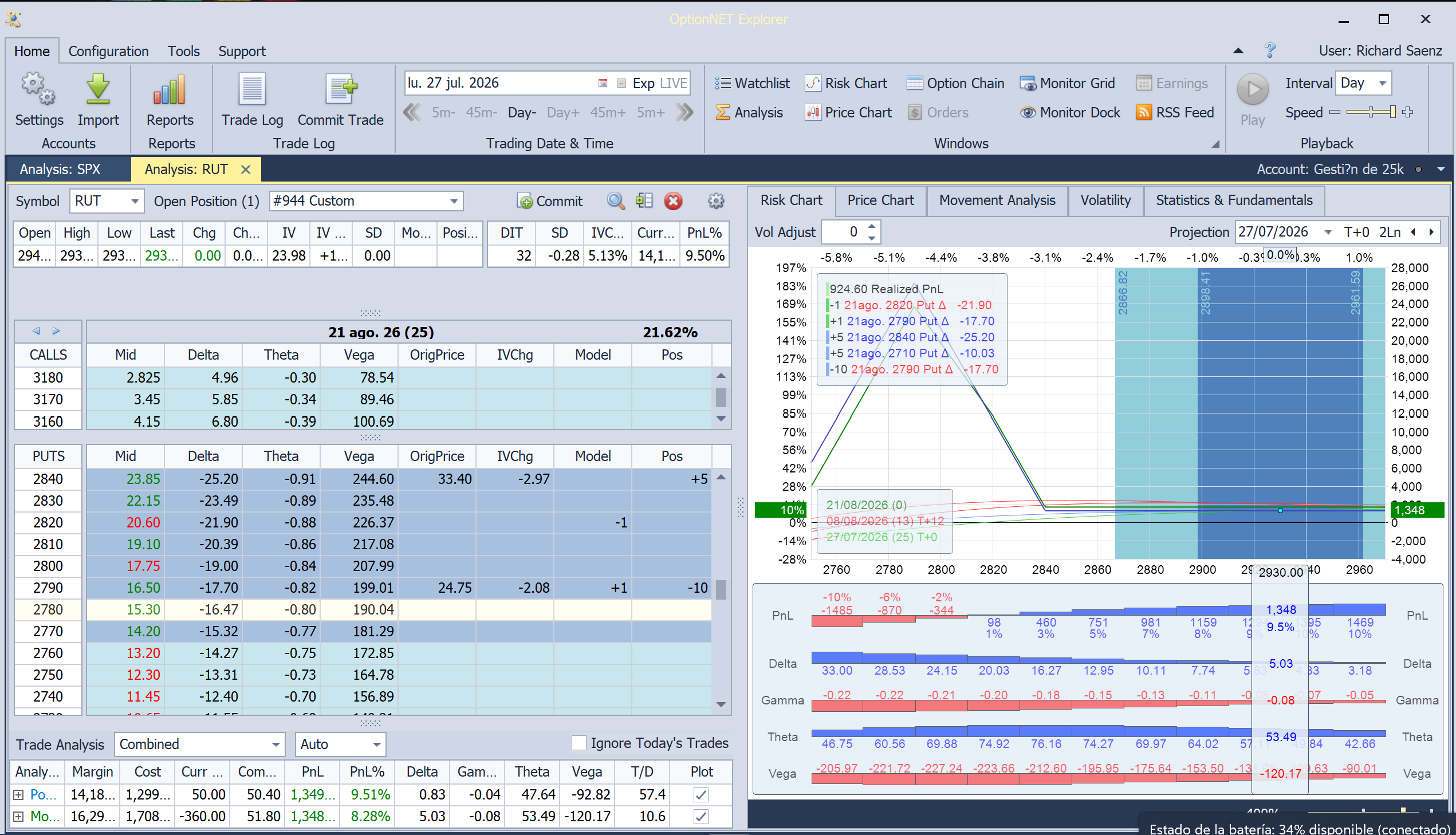Click the spreadsheet export icon beside magnifier
This screenshot has width=1456, height=835.
(x=644, y=200)
